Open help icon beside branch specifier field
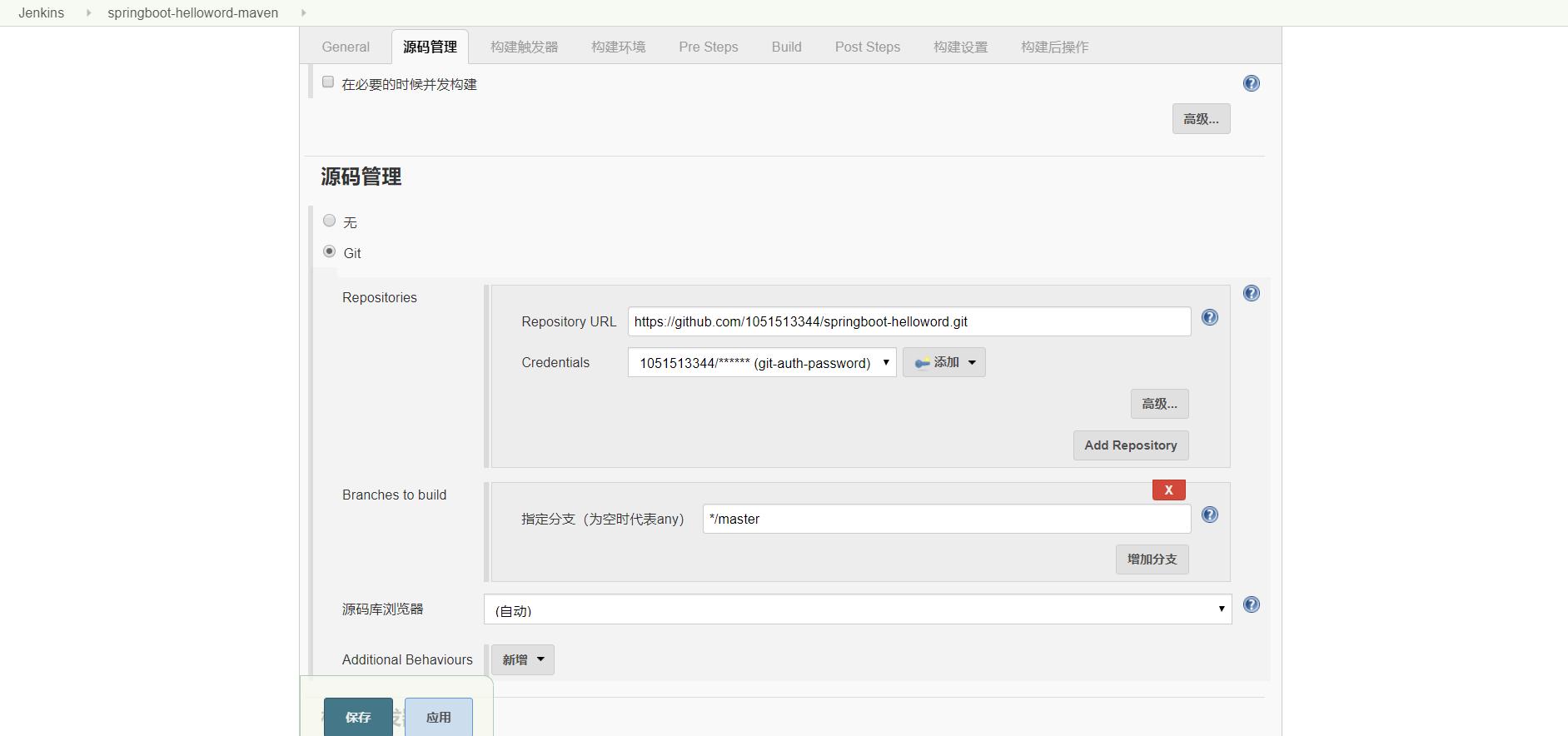Image resolution: width=1568 pixels, height=736 pixels. click(x=1209, y=515)
